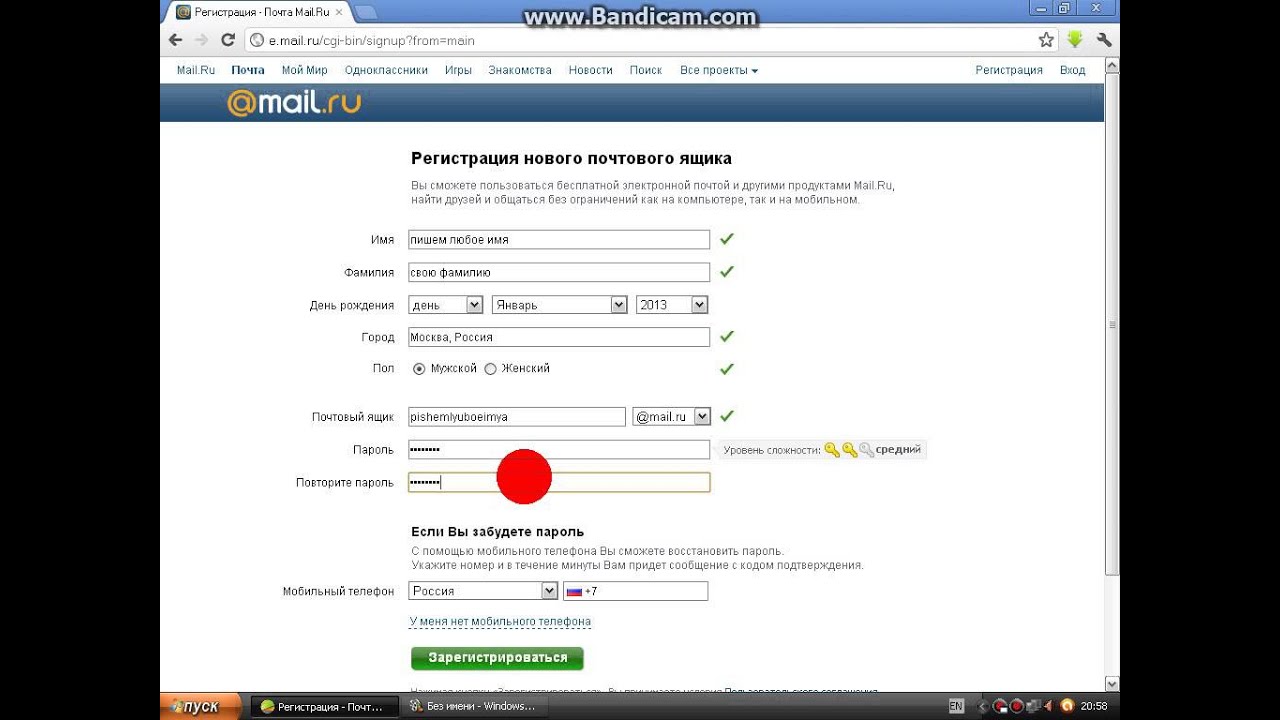Open the 2013 year dropdown
This screenshot has height=720, width=1280.
point(672,305)
